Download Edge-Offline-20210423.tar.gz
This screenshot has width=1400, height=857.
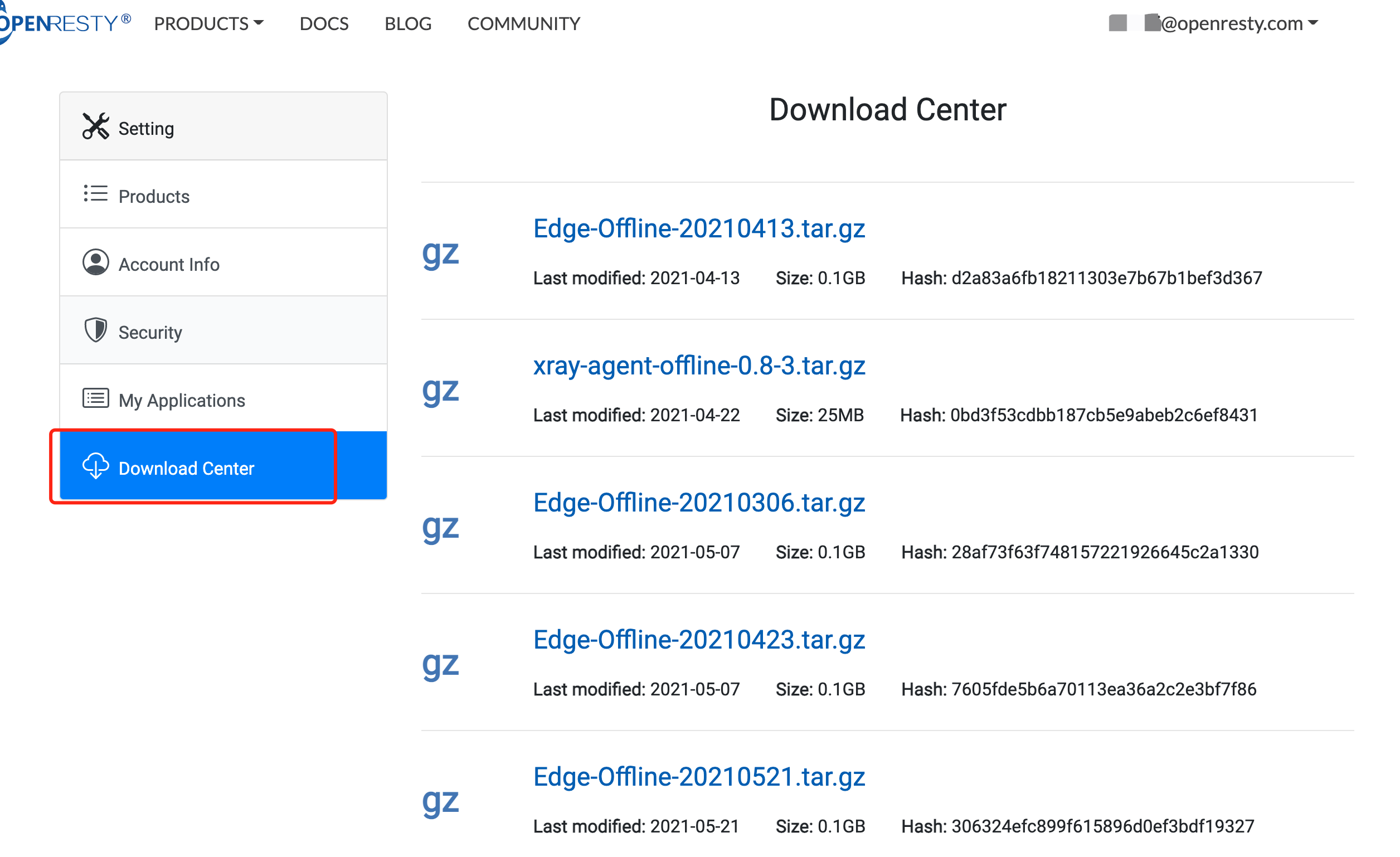pos(699,640)
